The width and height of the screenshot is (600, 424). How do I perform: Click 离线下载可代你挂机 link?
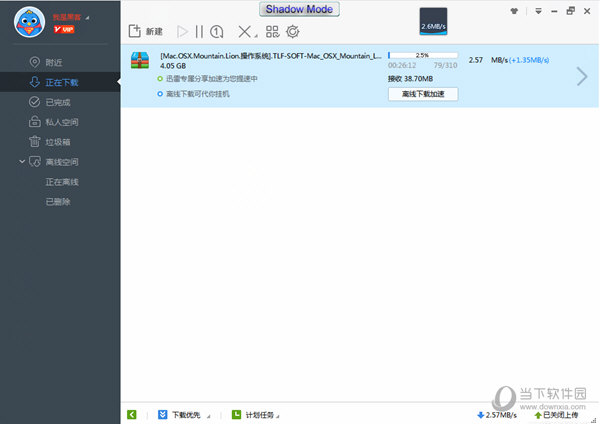click(198, 94)
